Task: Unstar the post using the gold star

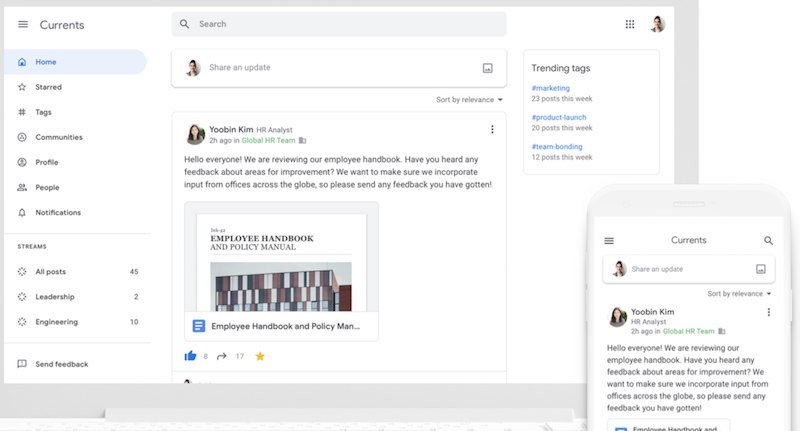Action: pyautogui.click(x=260, y=356)
